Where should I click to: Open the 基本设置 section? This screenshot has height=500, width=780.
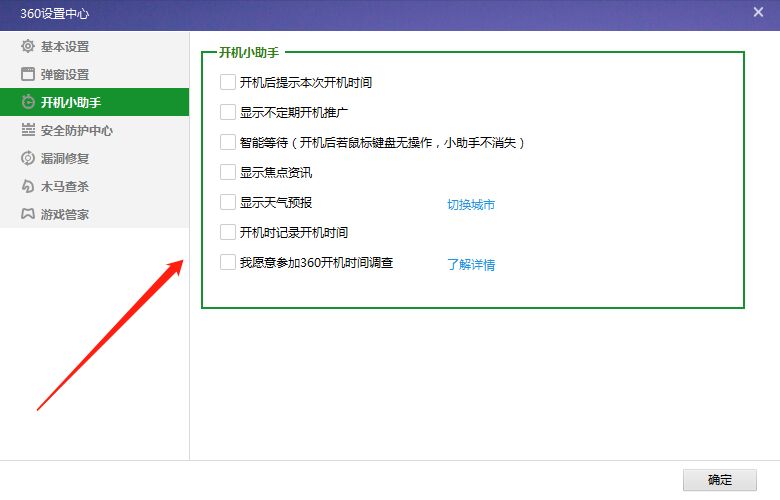coord(95,46)
